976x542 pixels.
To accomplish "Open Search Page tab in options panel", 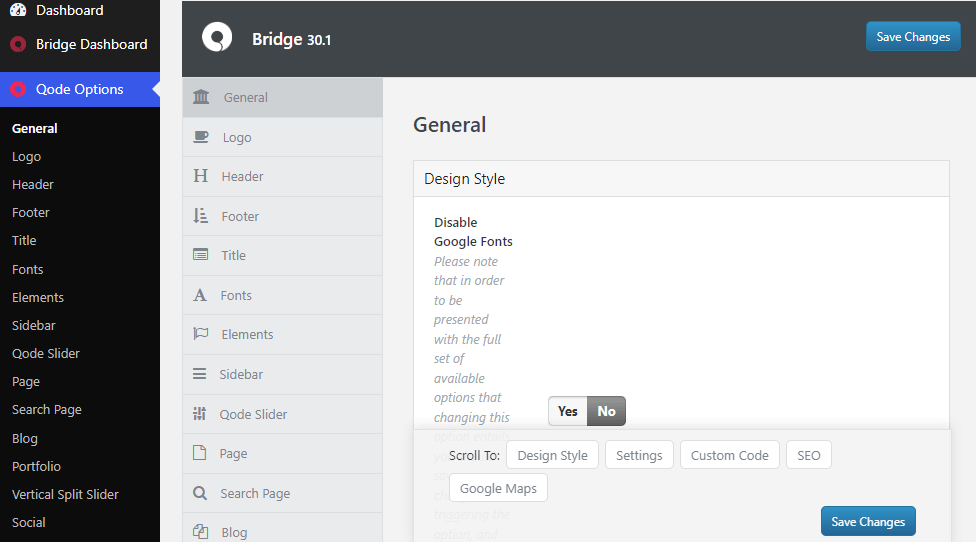I will click(283, 493).
